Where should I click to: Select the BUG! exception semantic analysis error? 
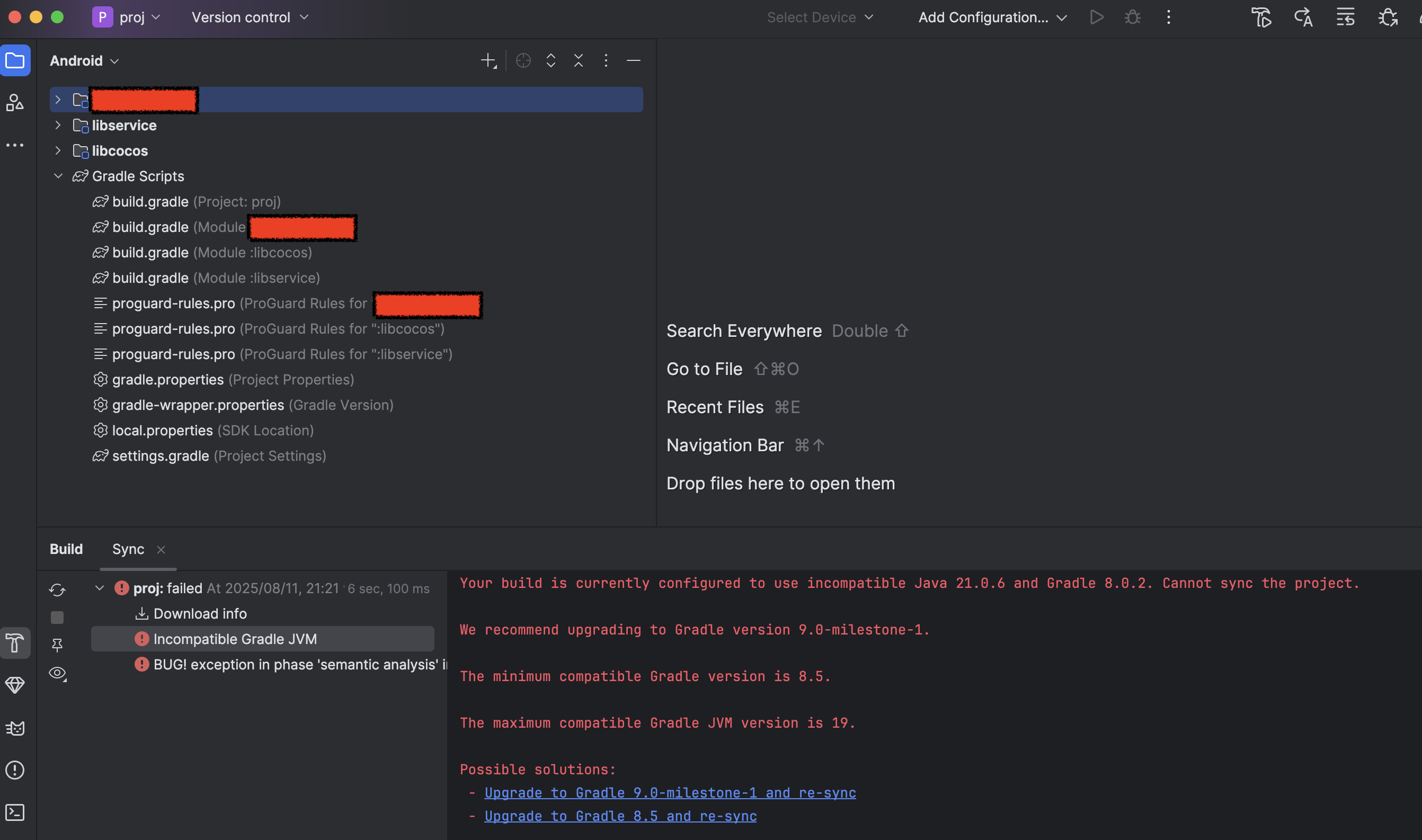290,665
